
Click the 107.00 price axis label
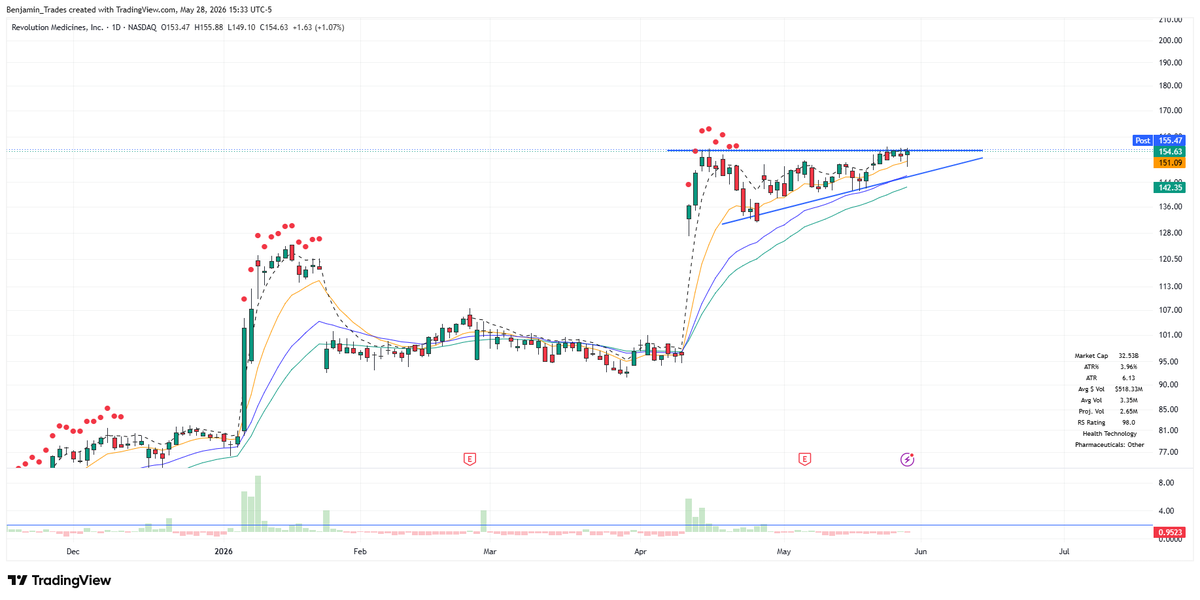1171,310
